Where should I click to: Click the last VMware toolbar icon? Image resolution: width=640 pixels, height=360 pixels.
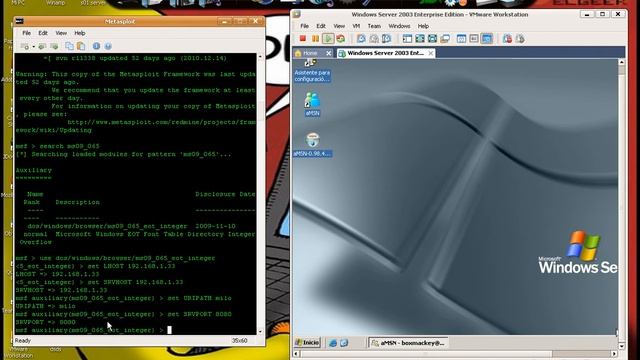520,38
